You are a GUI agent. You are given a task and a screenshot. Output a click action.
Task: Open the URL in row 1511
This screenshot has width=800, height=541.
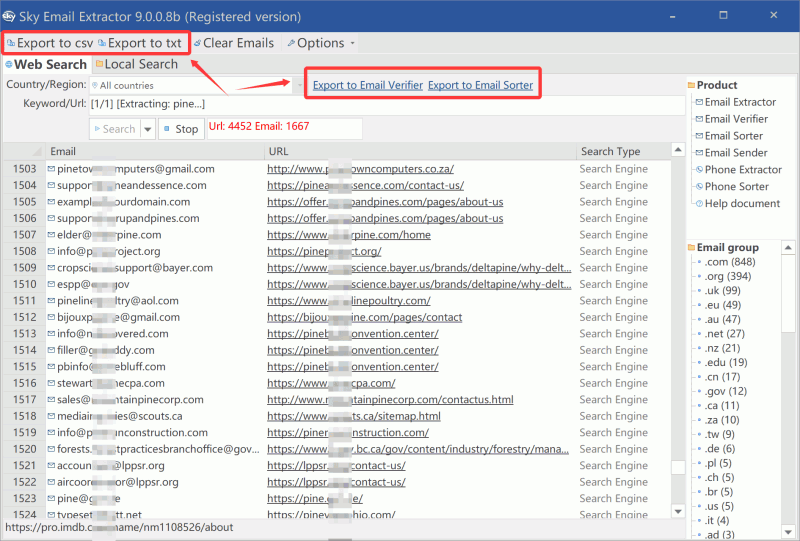click(348, 301)
